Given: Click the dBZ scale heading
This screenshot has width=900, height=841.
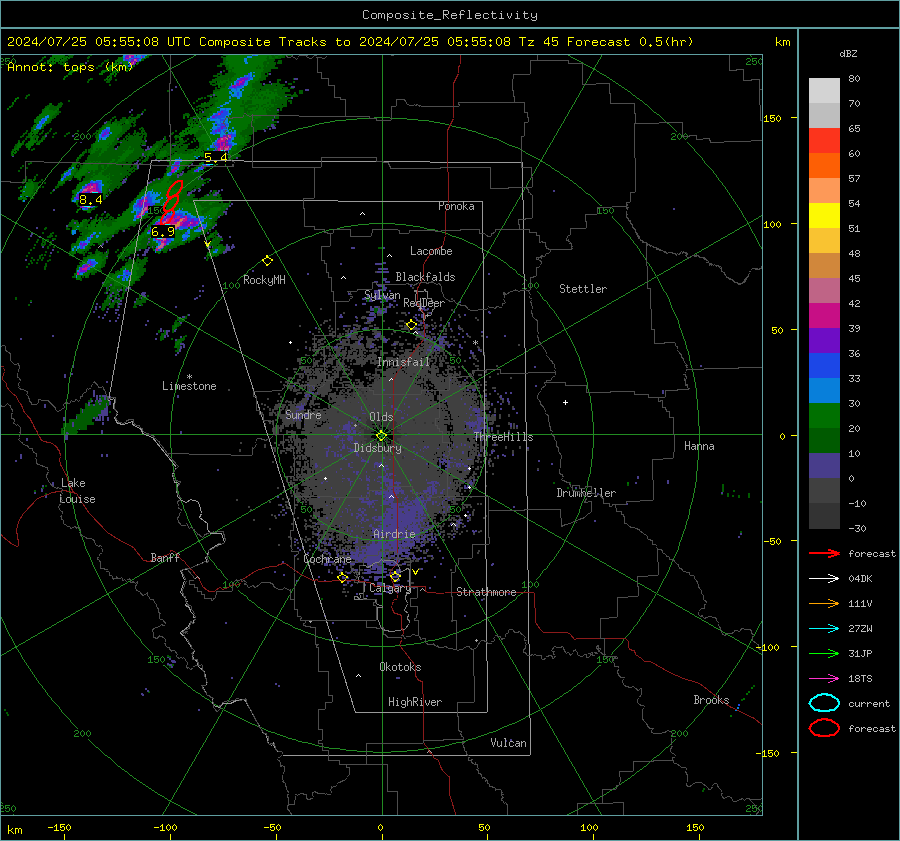Looking at the screenshot, I should click(848, 54).
